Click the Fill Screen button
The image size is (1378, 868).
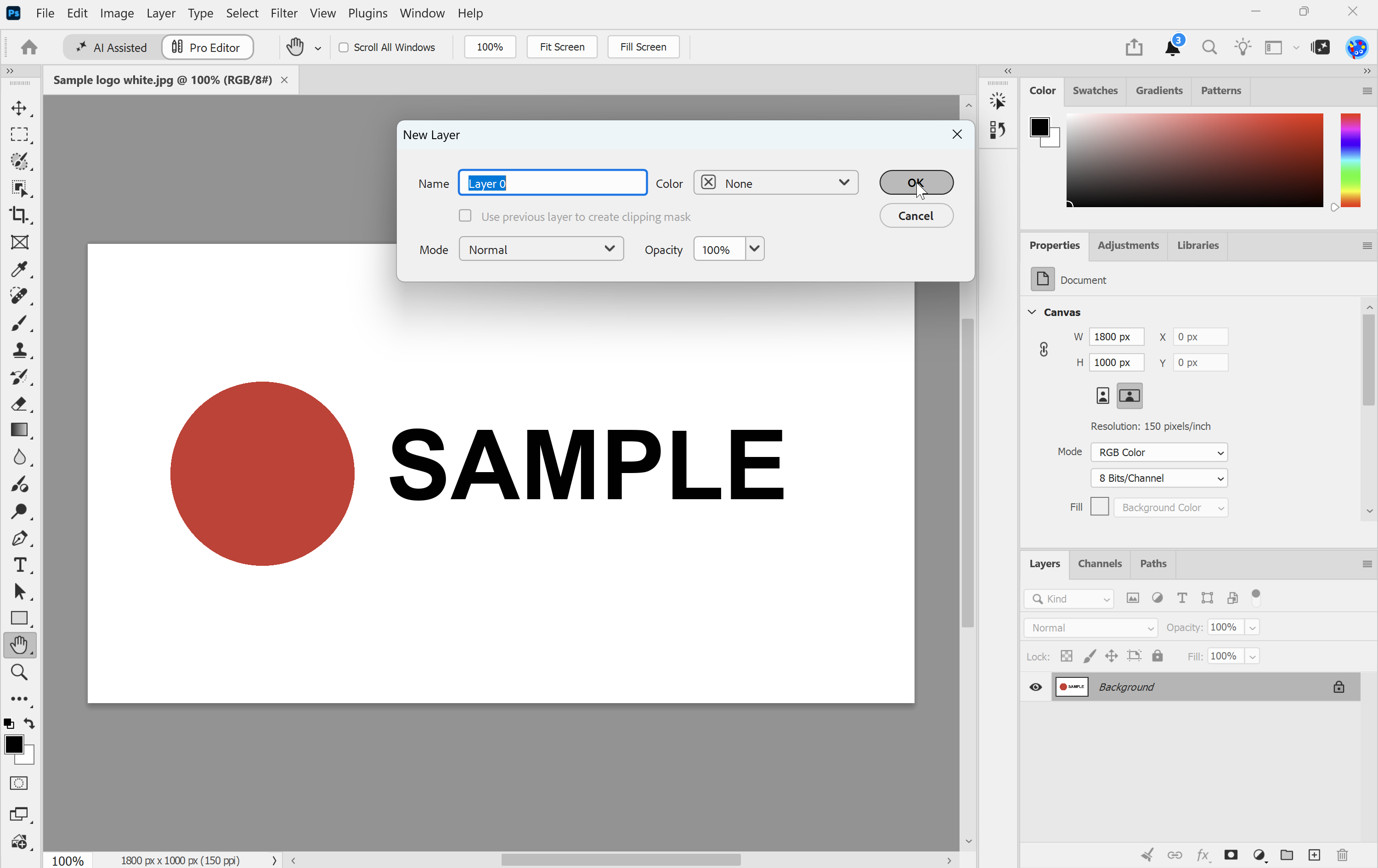643,47
